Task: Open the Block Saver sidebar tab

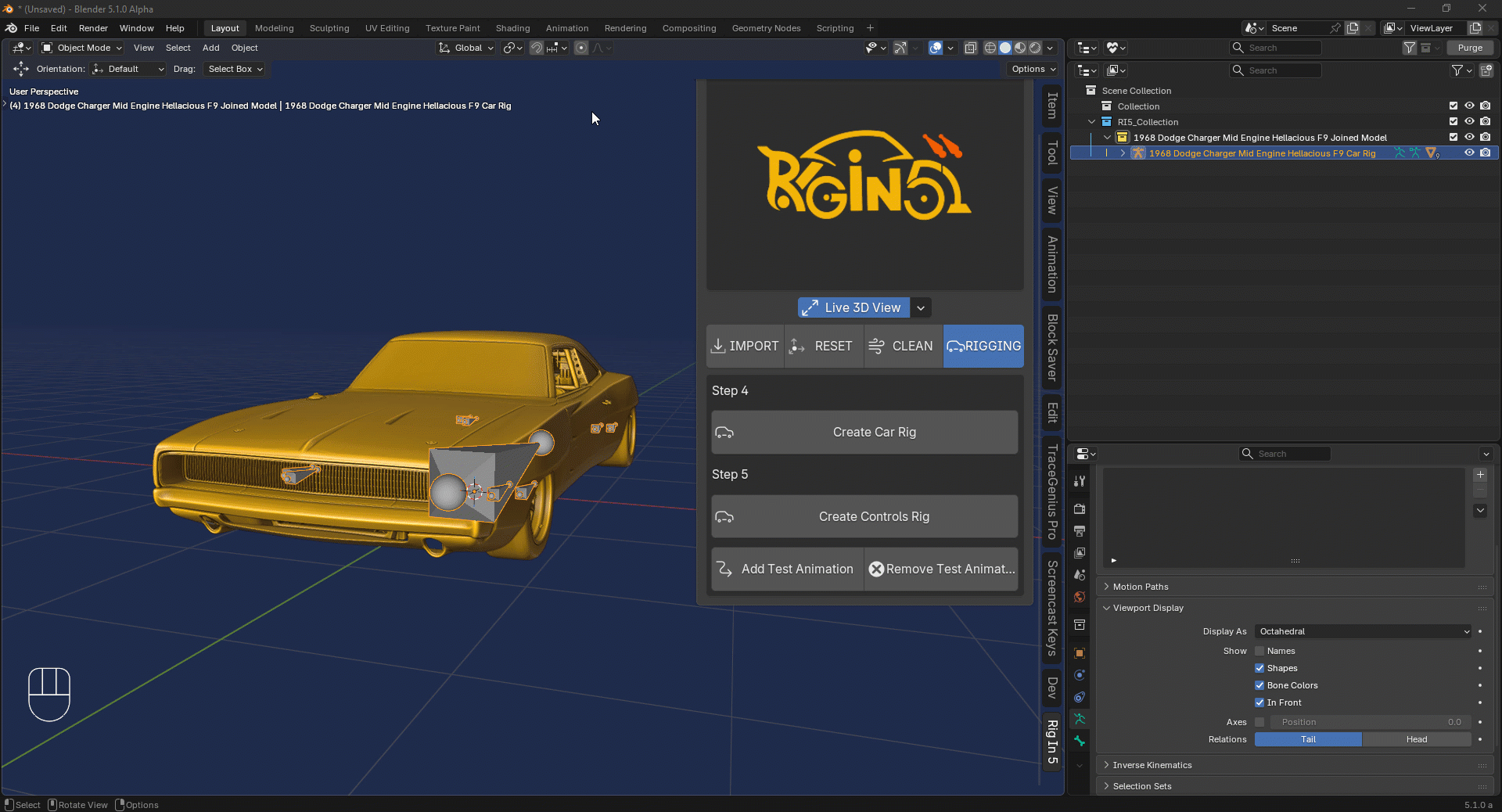Action: (1052, 347)
